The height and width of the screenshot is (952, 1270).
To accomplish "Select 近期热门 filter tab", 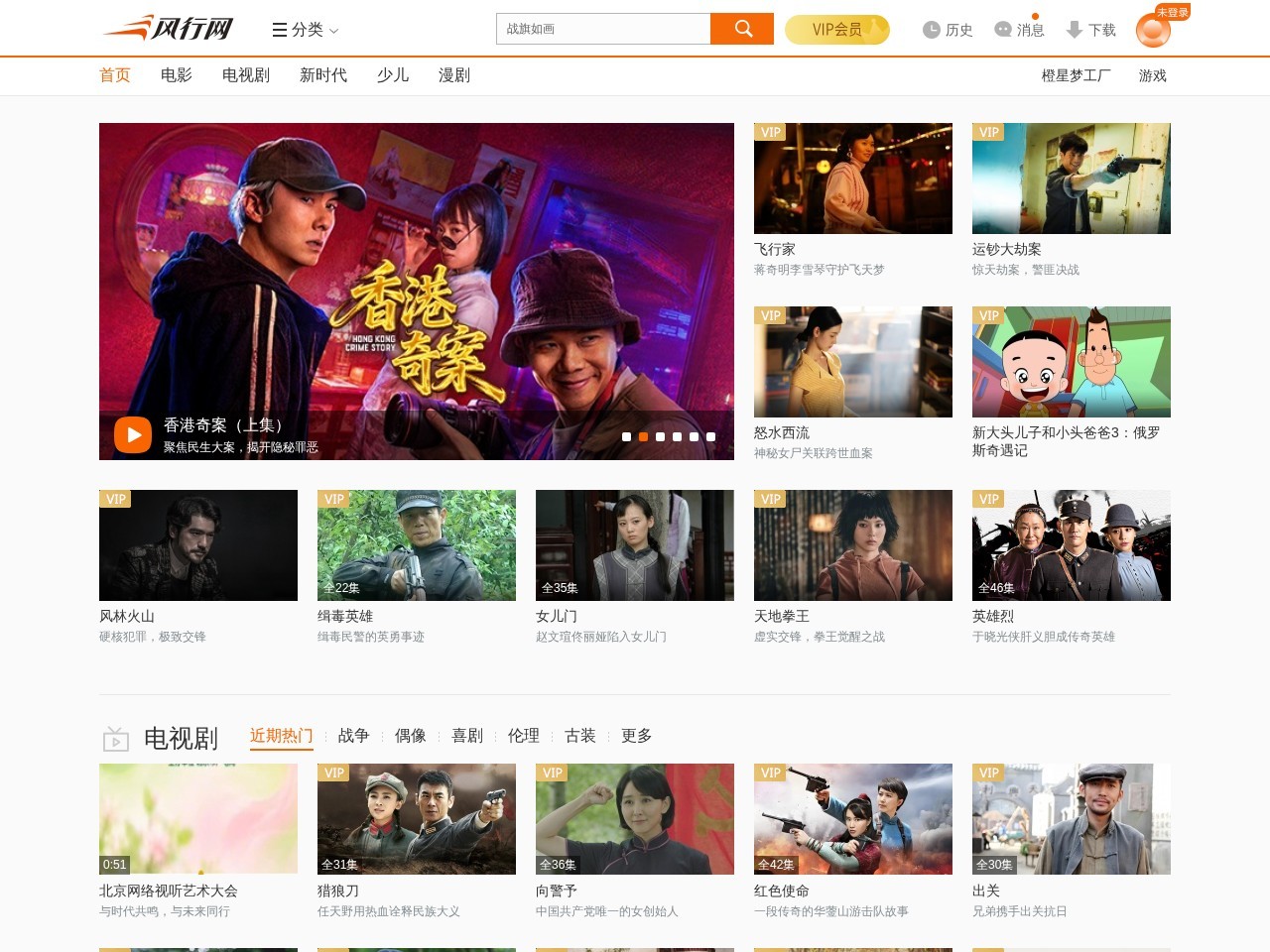I will 282,736.
